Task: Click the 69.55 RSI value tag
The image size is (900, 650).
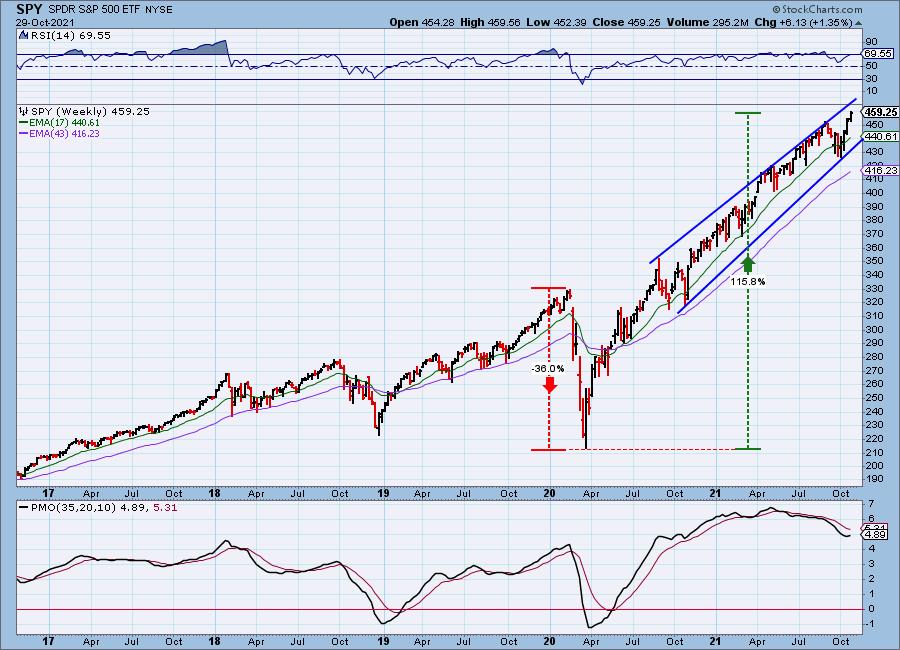Action: click(878, 53)
